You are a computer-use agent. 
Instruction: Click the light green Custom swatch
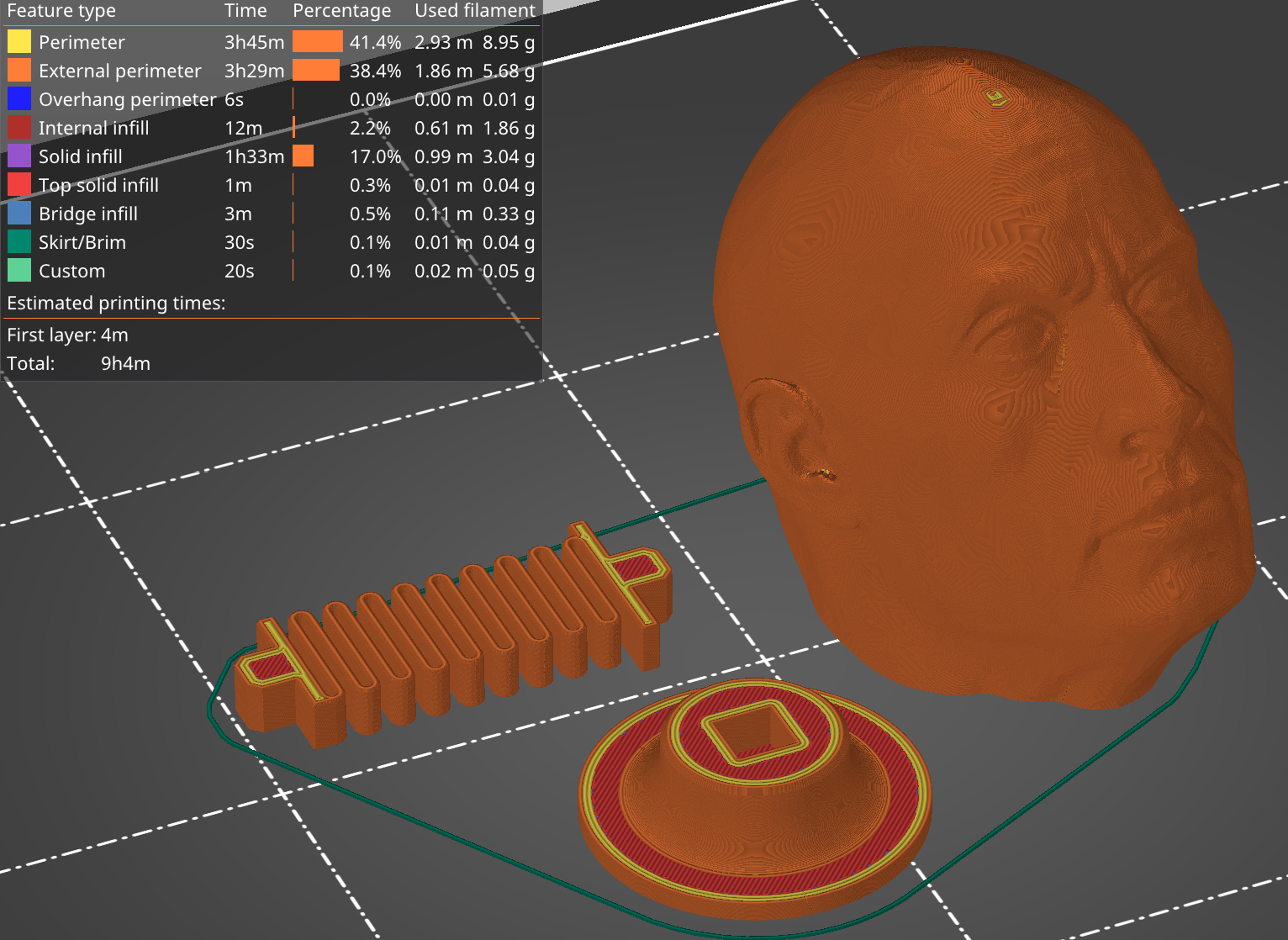(18, 270)
